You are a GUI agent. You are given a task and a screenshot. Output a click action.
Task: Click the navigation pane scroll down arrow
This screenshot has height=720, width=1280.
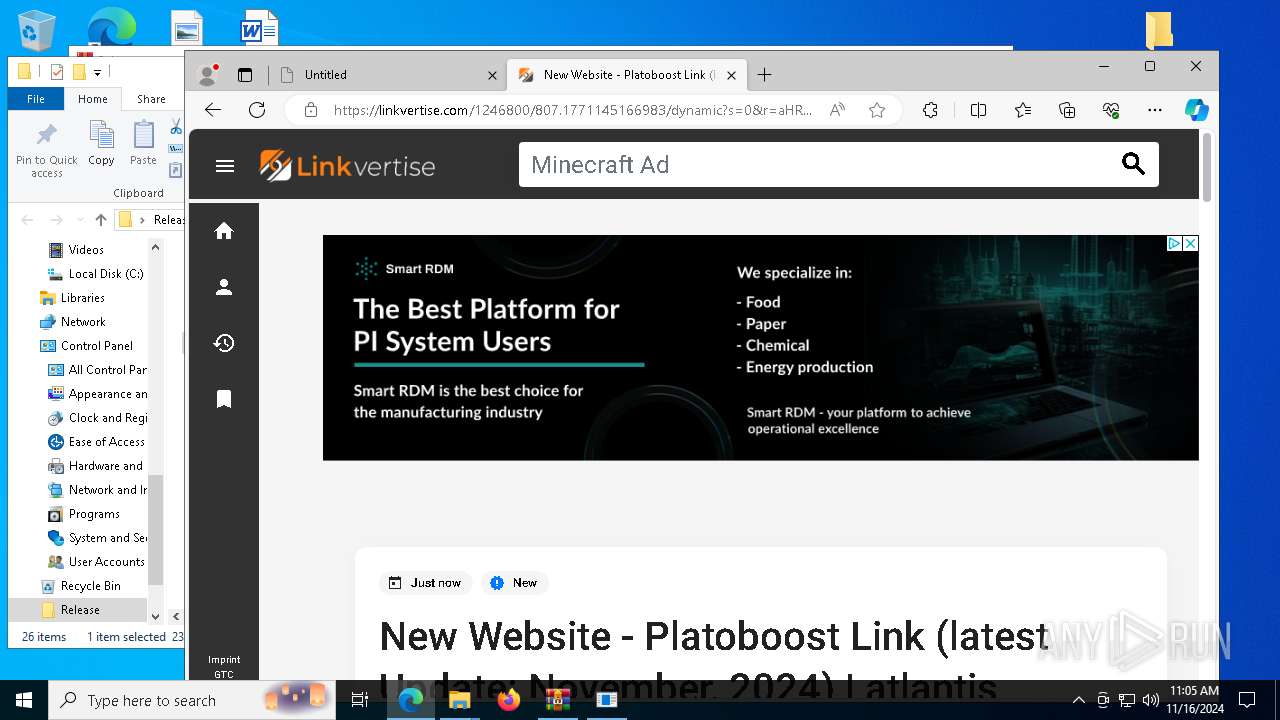(x=155, y=617)
